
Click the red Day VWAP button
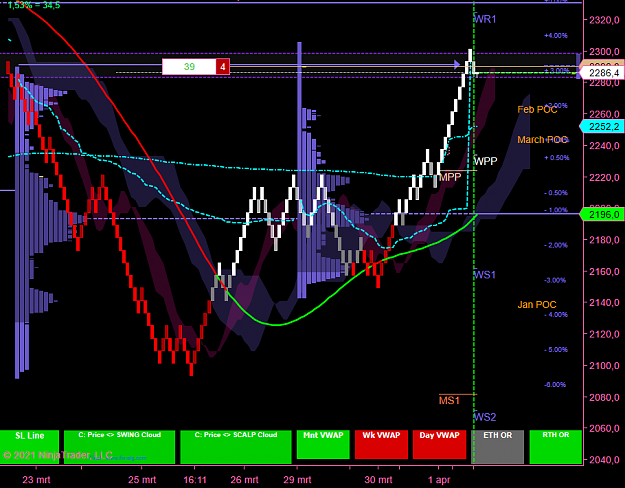pos(439,445)
